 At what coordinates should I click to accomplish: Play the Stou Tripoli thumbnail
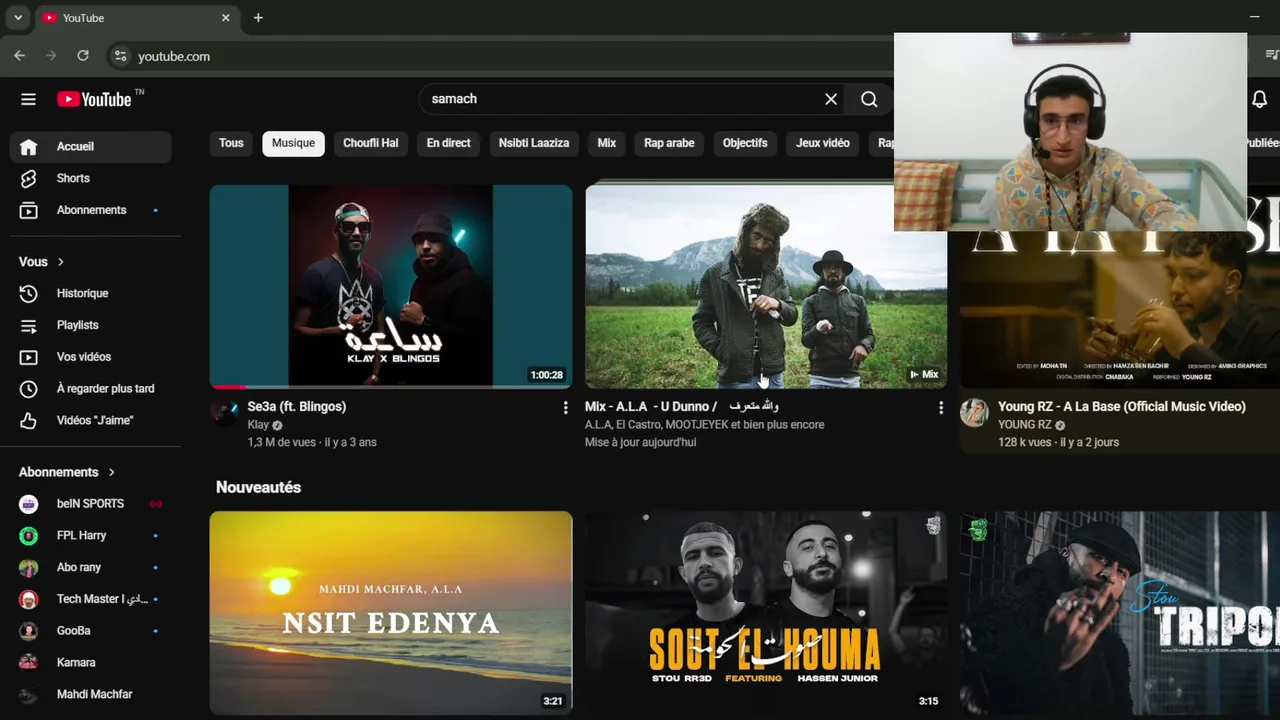(x=1120, y=613)
